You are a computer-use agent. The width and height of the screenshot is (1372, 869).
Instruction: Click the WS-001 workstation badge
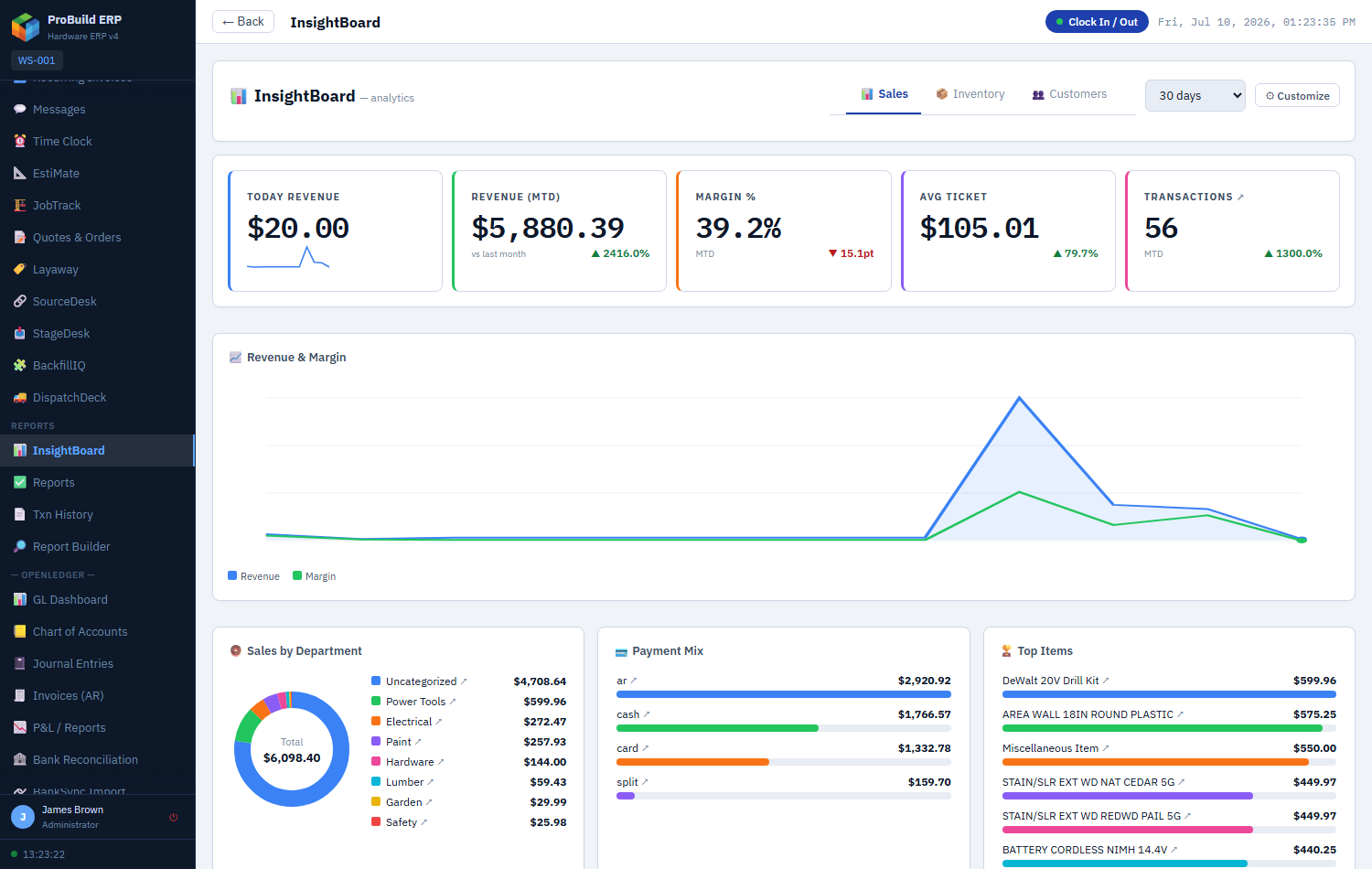37,60
